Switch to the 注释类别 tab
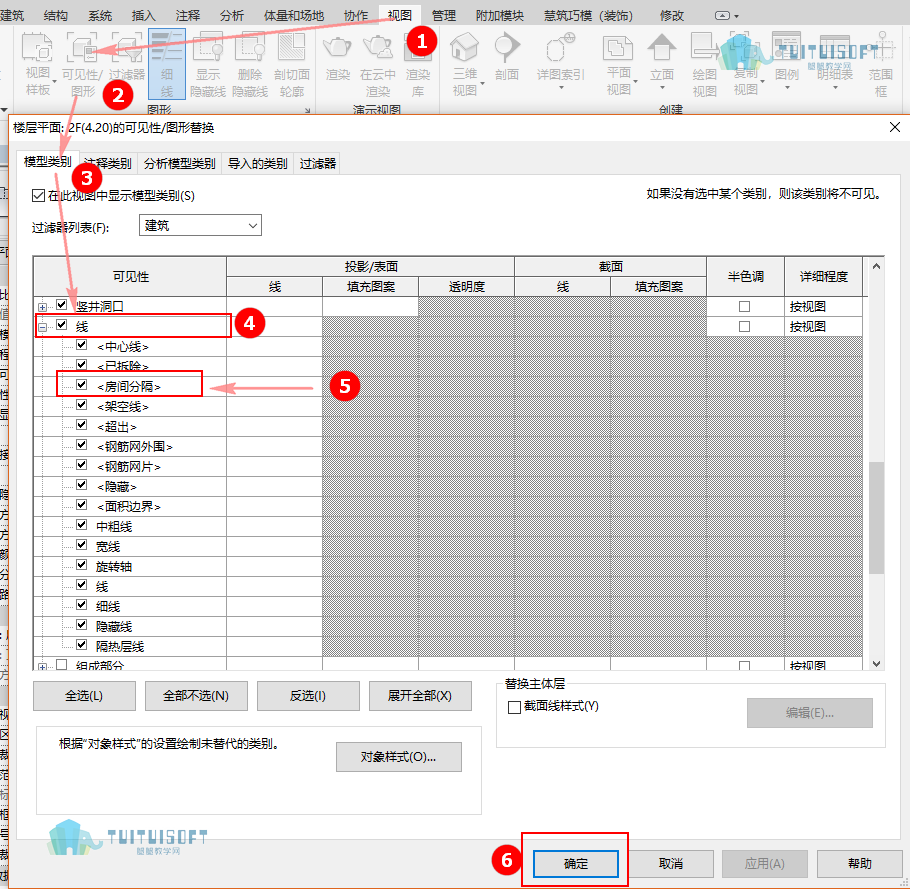This screenshot has width=910, height=889. pos(108,164)
